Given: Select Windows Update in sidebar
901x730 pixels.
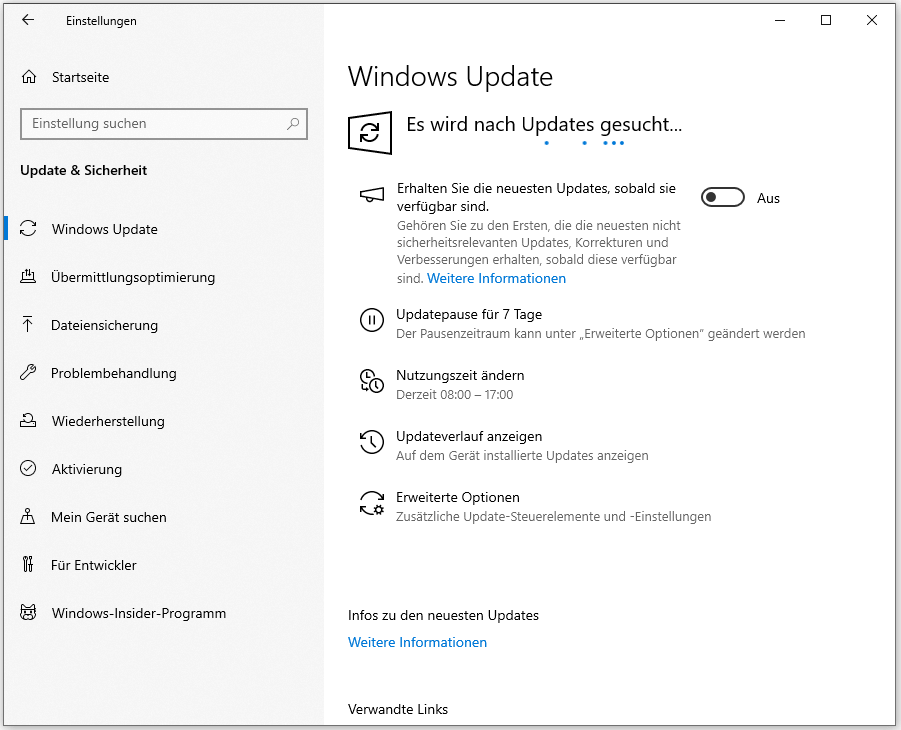Looking at the screenshot, I should pyautogui.click(x=105, y=229).
